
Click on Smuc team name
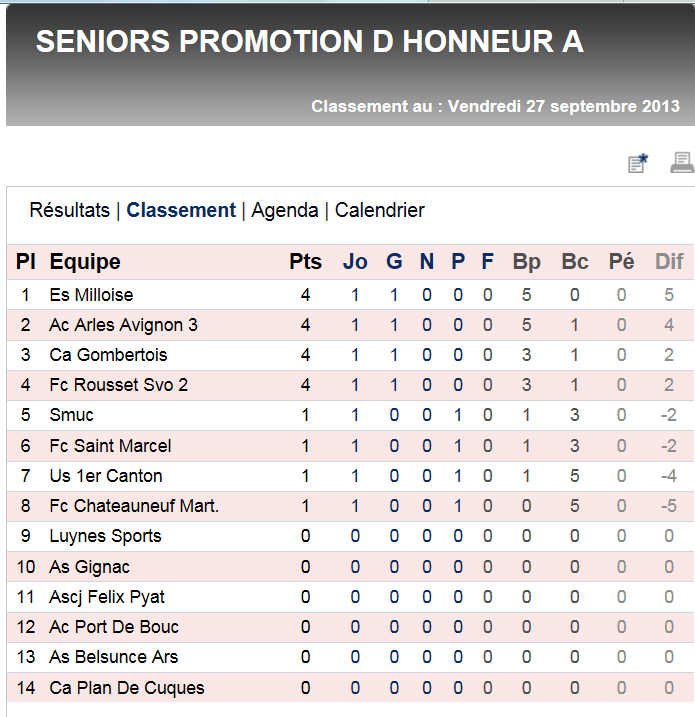point(71,415)
